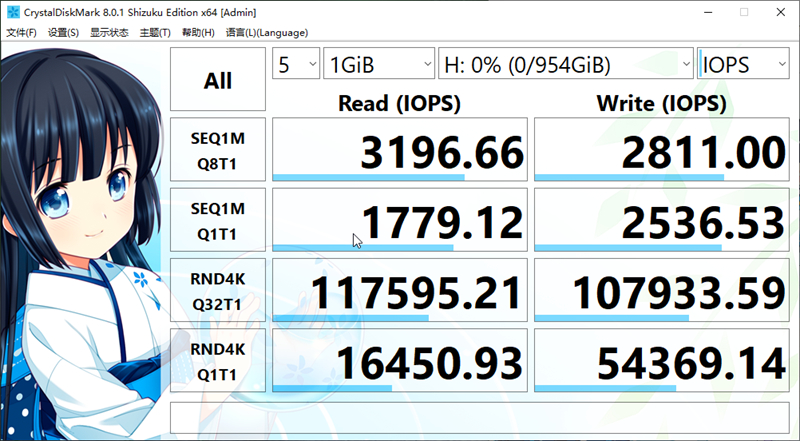Image resolution: width=800 pixels, height=441 pixels.
Task: Click the Shizuku character artwork
Action: point(84,242)
